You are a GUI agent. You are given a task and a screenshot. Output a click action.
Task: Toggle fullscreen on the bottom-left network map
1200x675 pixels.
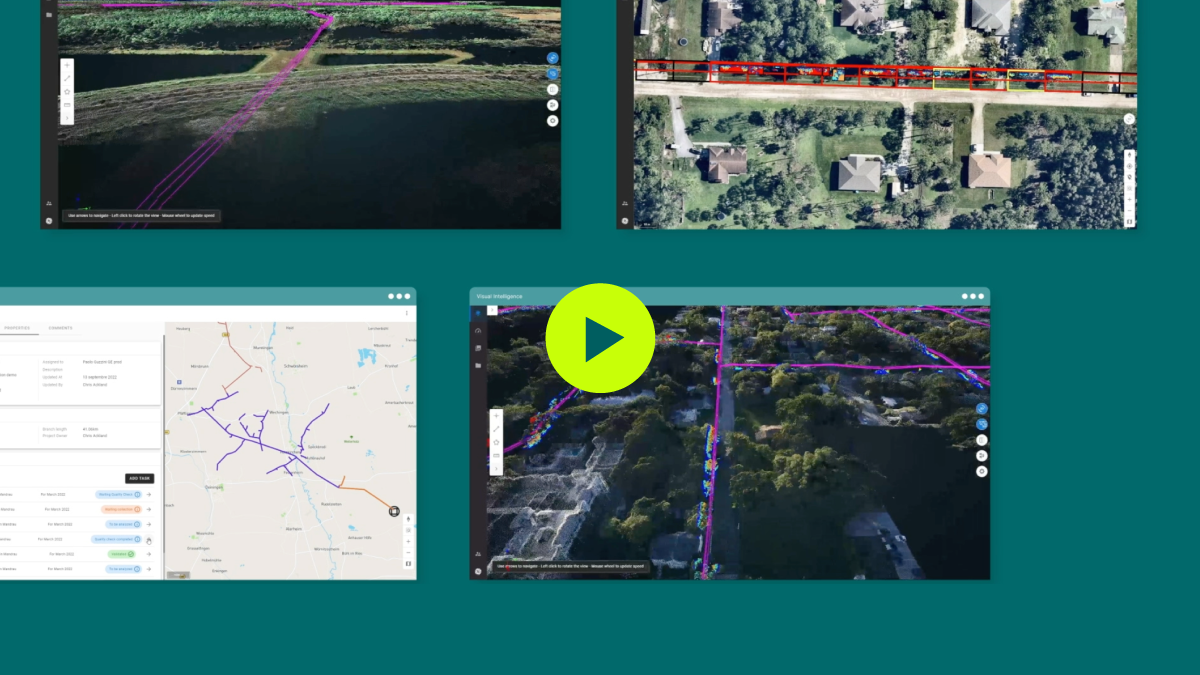[407, 563]
